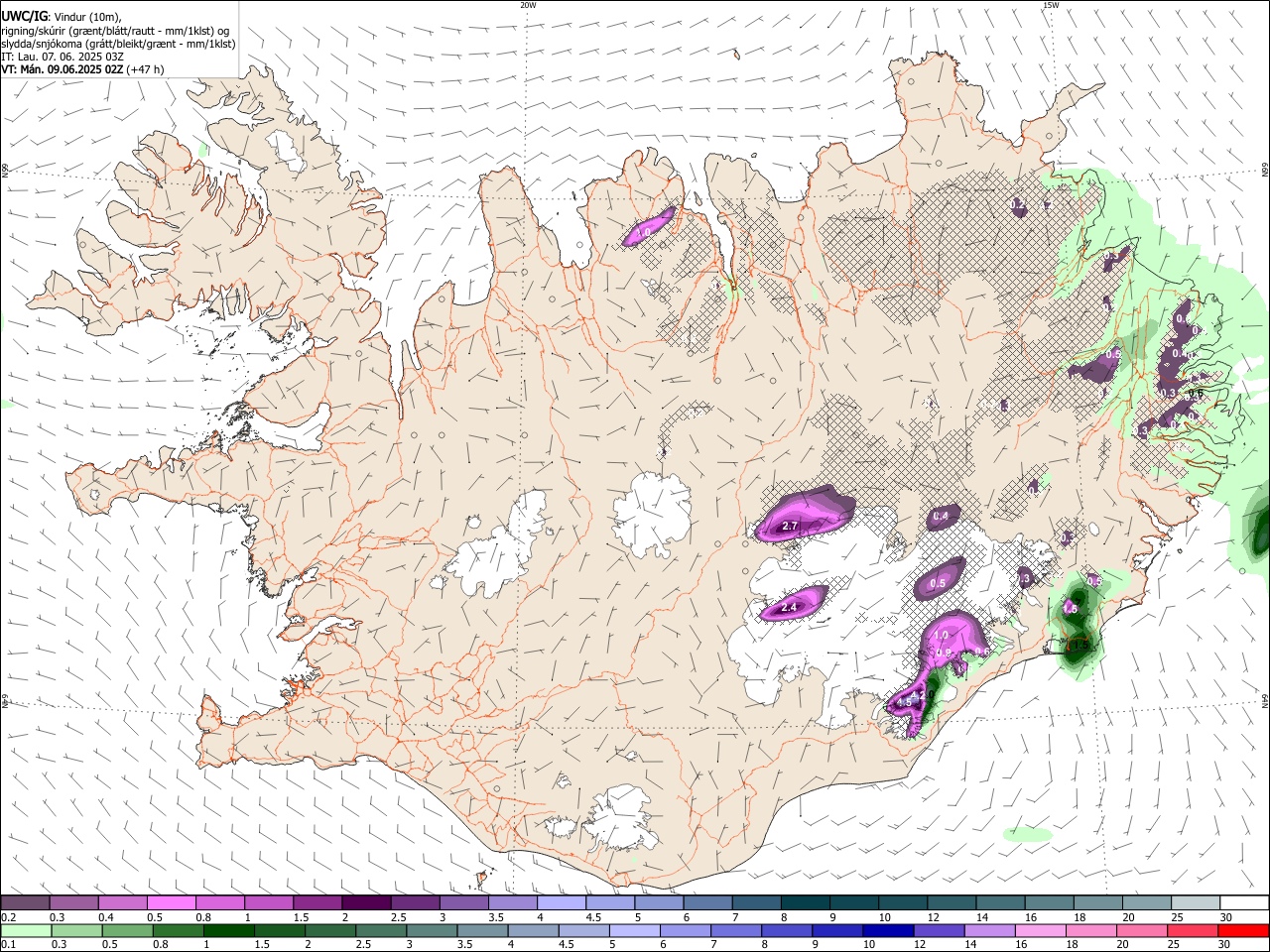The width and height of the screenshot is (1270, 952).
Task: Click the green rain patch off the south coast
Action: (x=1027, y=835)
